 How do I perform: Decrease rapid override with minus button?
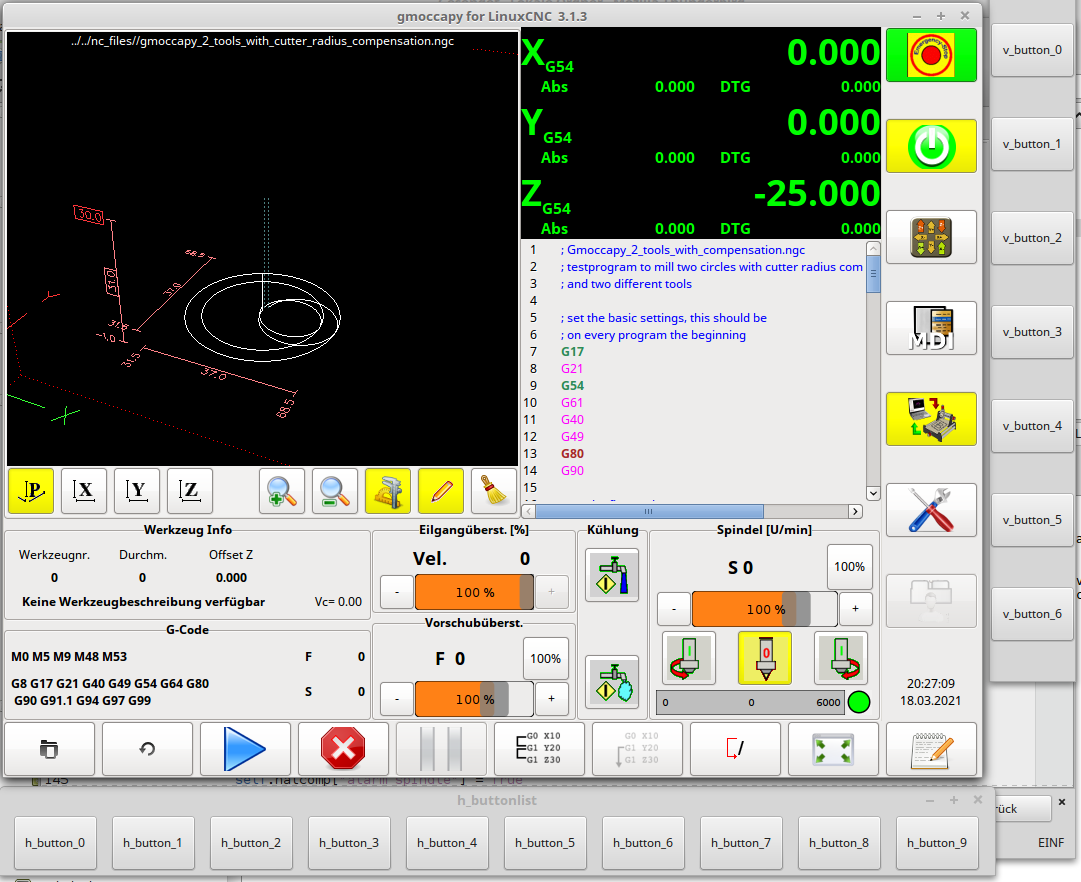click(397, 592)
